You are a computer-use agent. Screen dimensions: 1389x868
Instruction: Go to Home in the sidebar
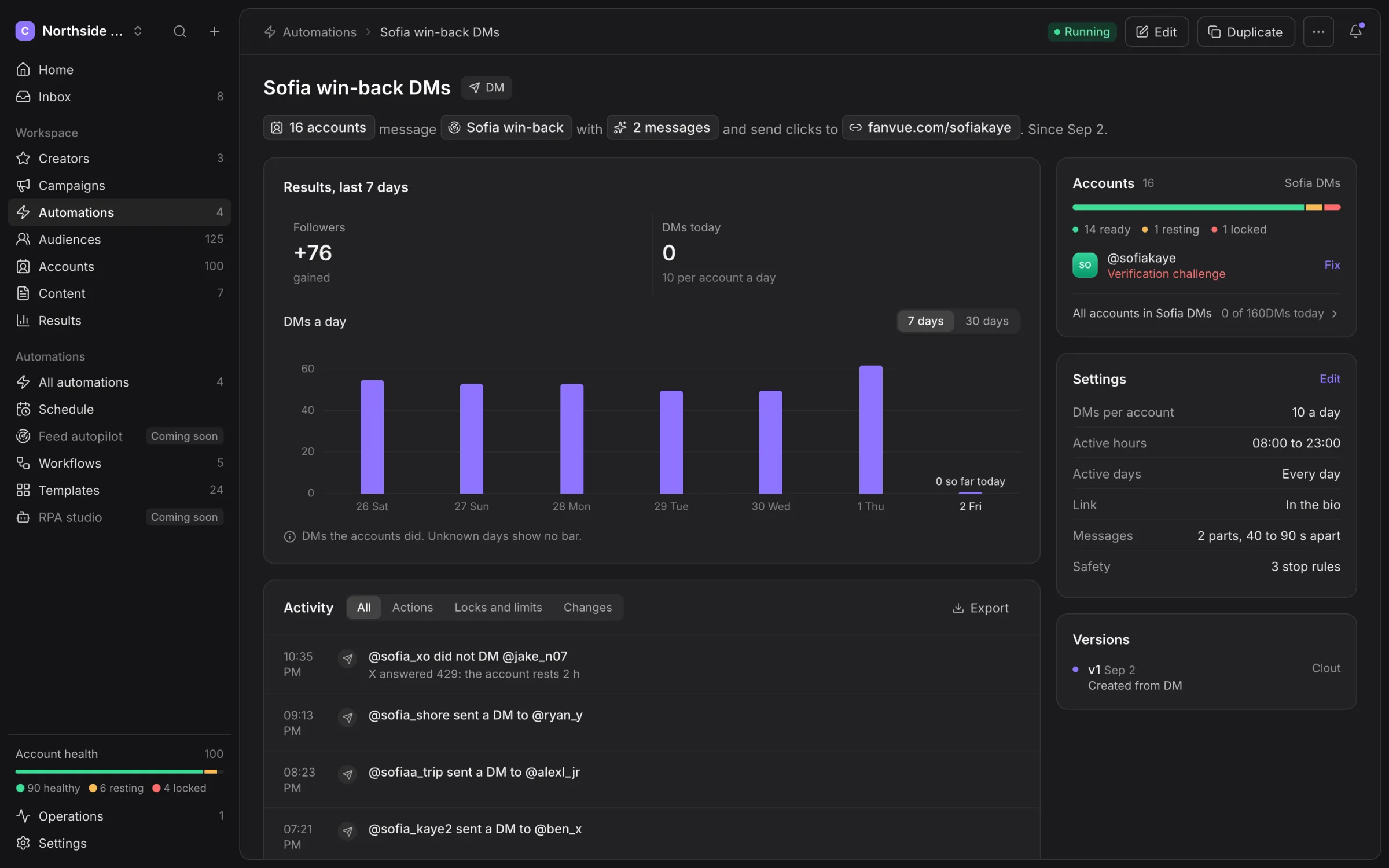[x=119, y=69]
